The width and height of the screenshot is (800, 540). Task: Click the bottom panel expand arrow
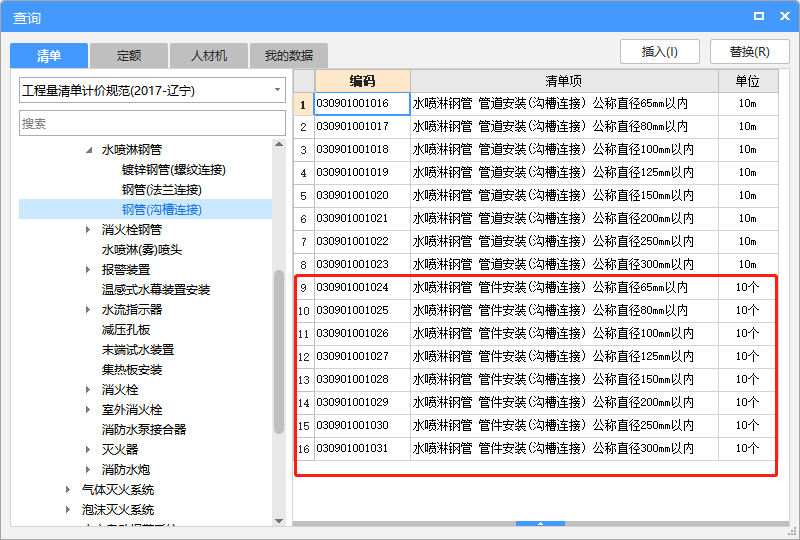[540, 523]
